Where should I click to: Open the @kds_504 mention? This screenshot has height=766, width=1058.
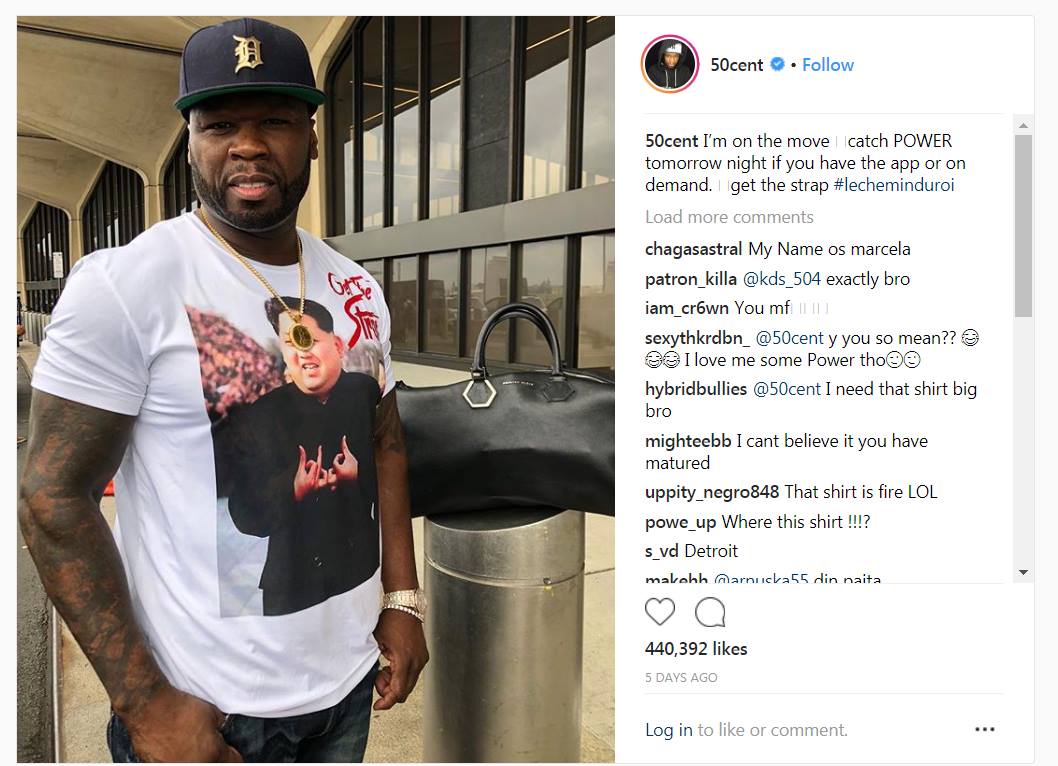click(781, 279)
